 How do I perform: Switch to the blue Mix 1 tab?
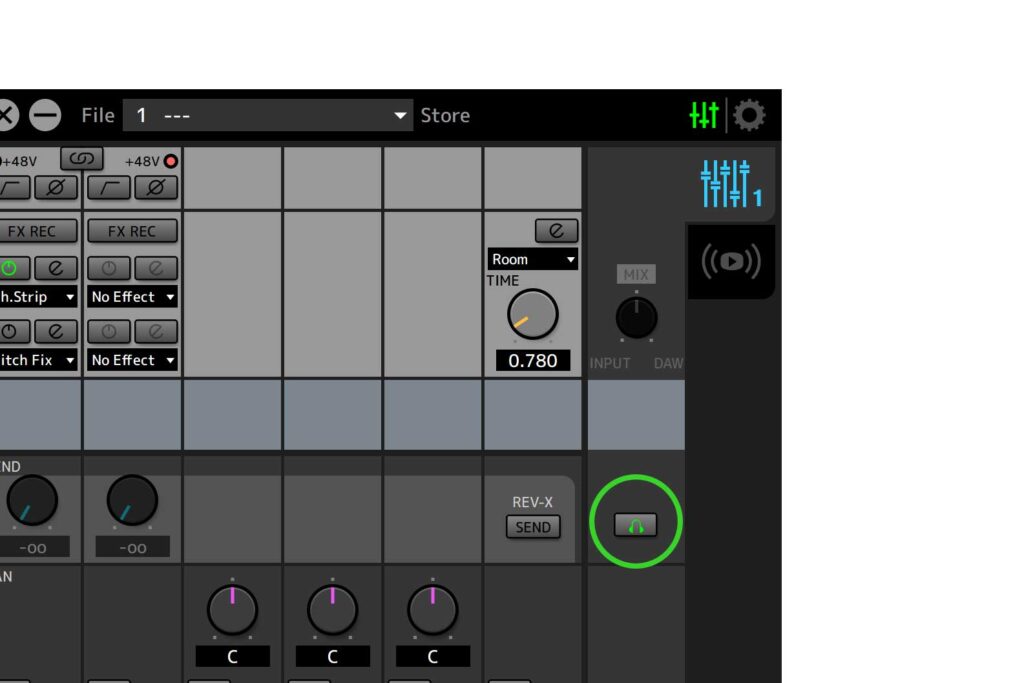730,184
